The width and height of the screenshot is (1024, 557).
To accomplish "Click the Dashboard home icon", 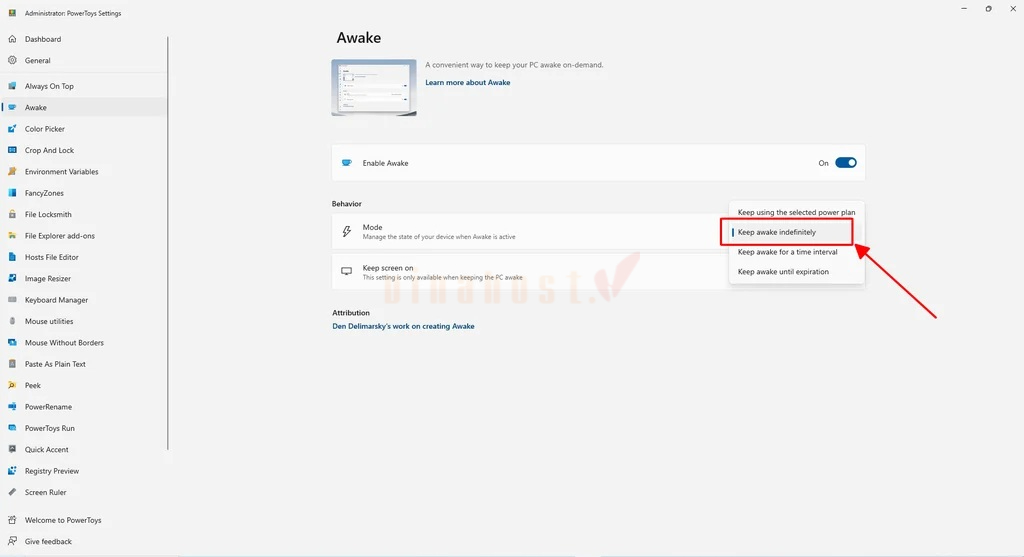I will 12,39.
